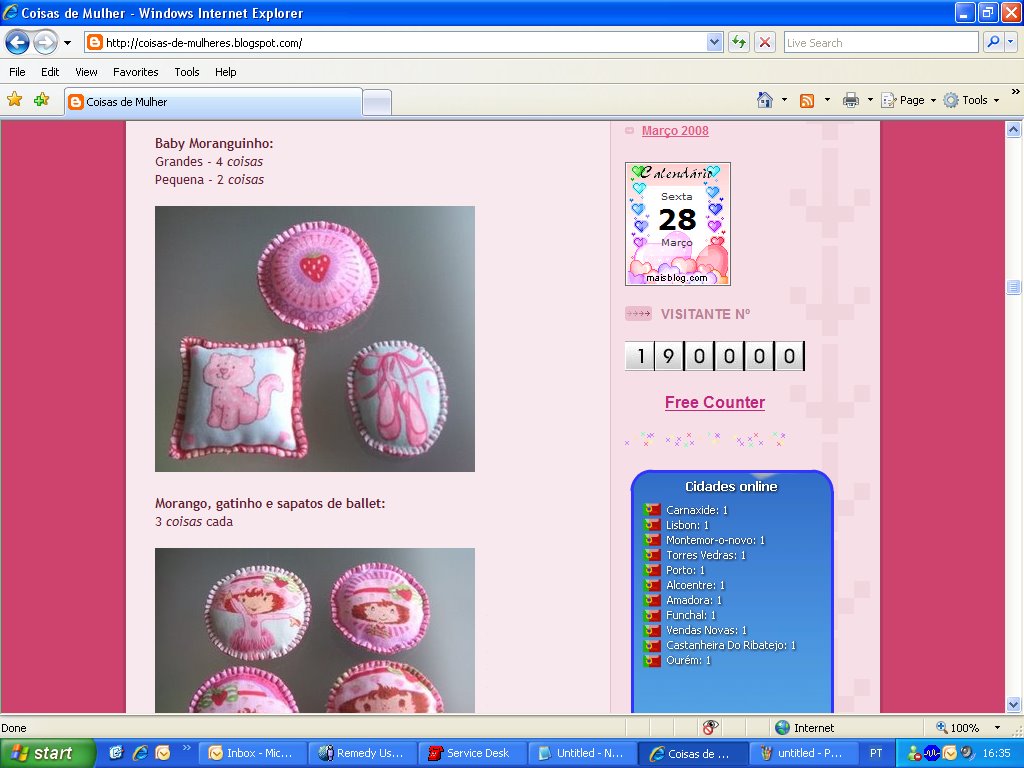
Task: Click the page scrollbar down arrow
Action: [x=1013, y=705]
